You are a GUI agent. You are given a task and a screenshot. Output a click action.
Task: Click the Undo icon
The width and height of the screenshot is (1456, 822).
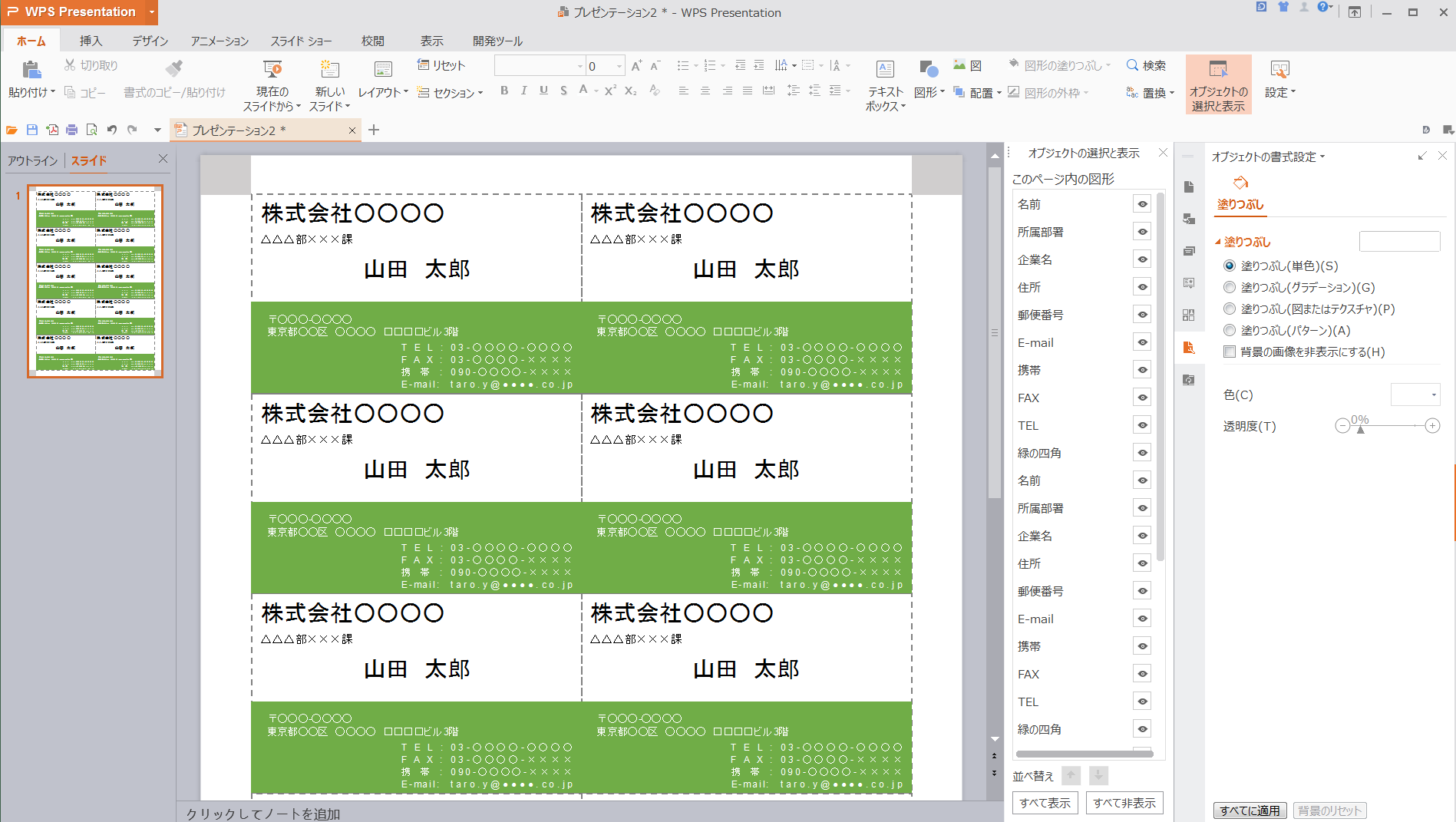112,130
